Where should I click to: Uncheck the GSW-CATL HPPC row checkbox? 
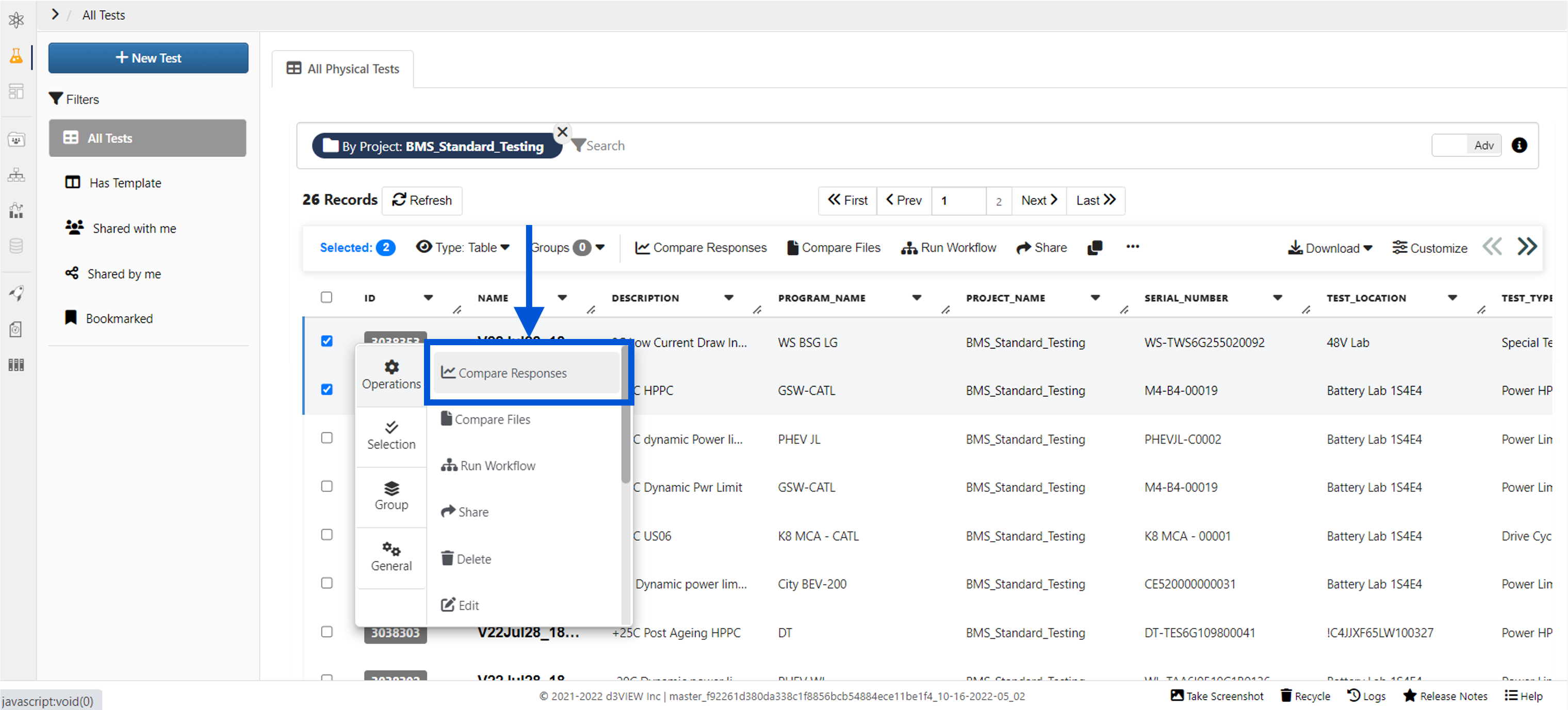pos(327,389)
